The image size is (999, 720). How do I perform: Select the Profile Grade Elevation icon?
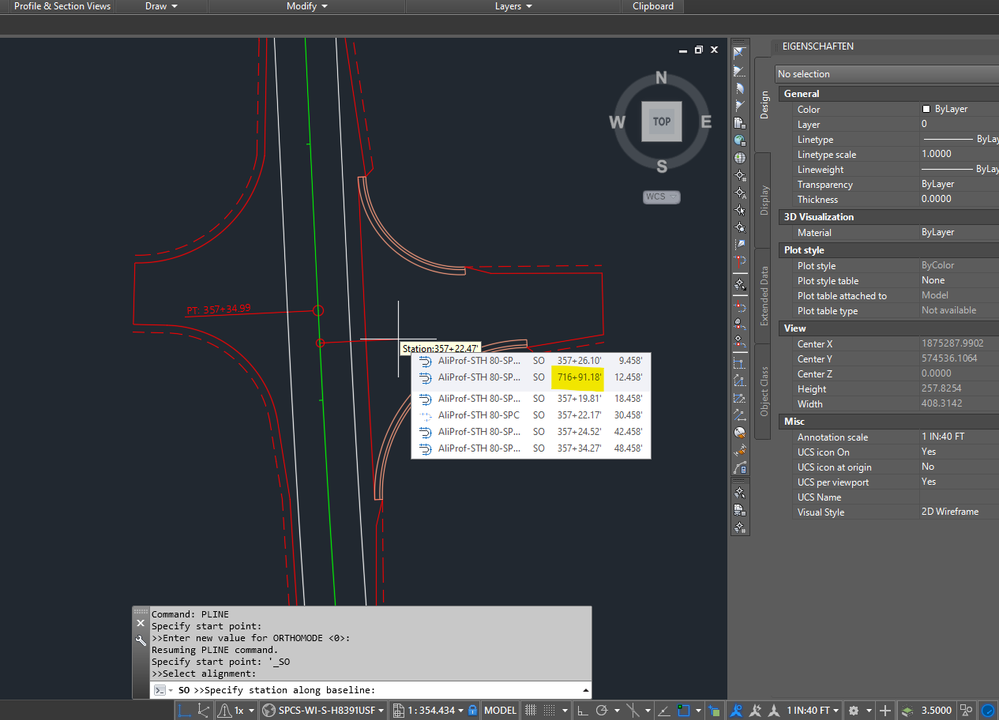tap(739, 398)
